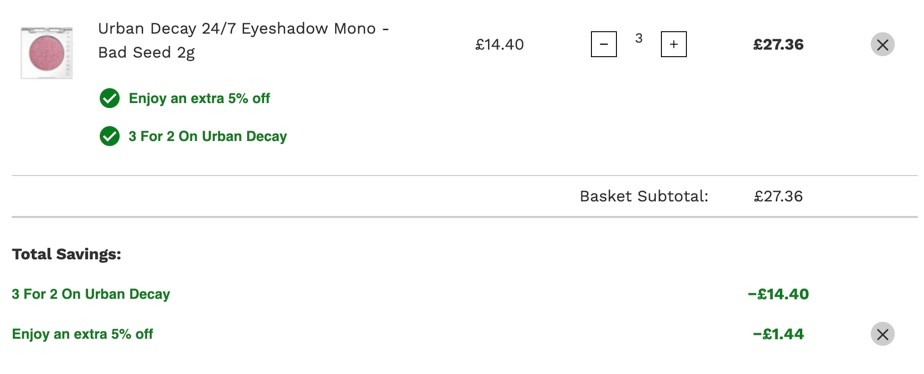Click the Total Savings heading

67,254
